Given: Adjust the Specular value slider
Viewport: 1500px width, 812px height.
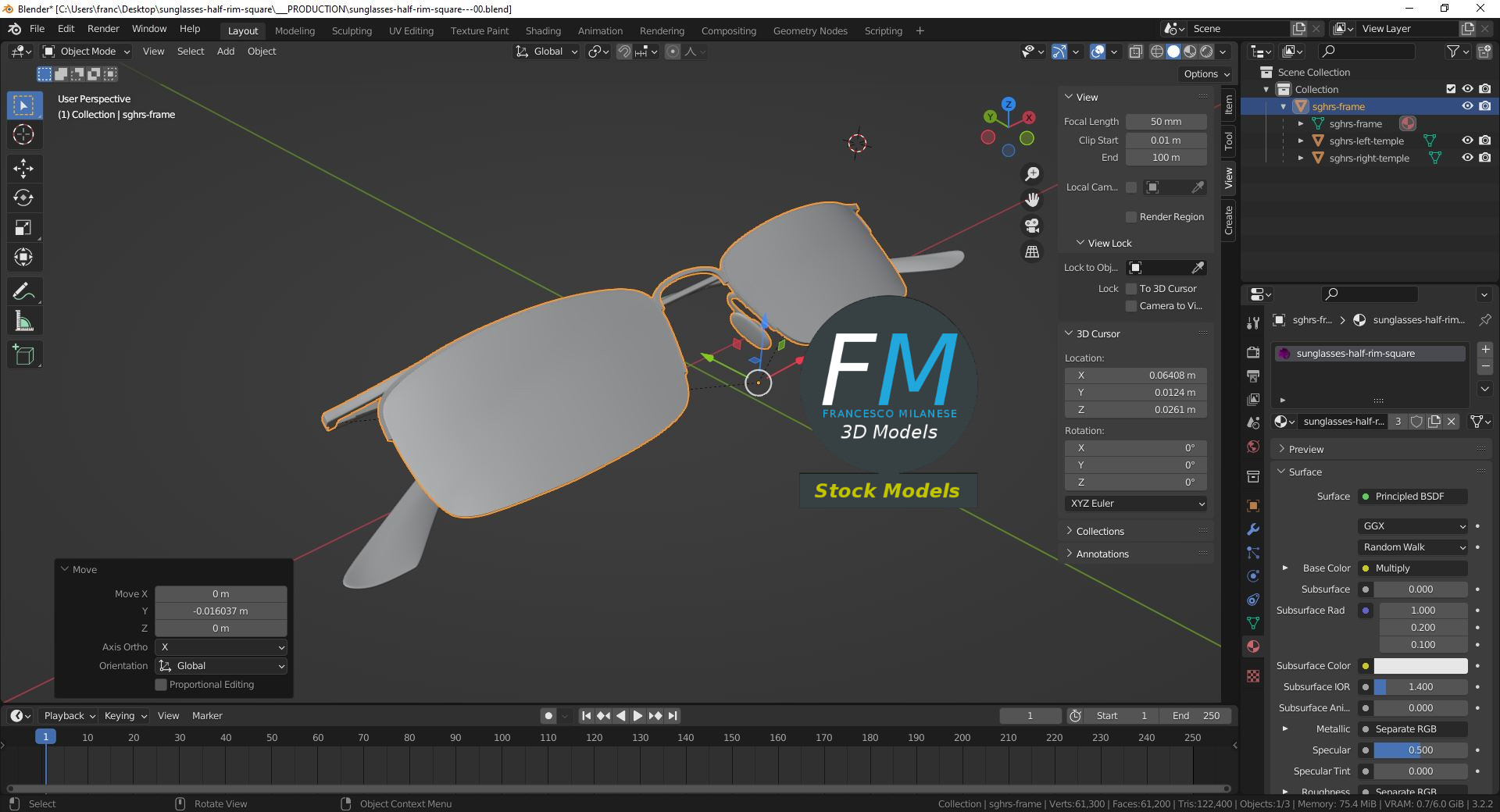Looking at the screenshot, I should pos(1420,750).
